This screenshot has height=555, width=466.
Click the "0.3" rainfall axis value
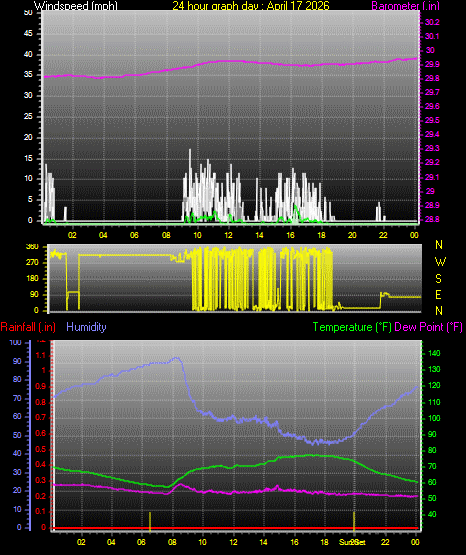pyautogui.click(x=41, y=480)
